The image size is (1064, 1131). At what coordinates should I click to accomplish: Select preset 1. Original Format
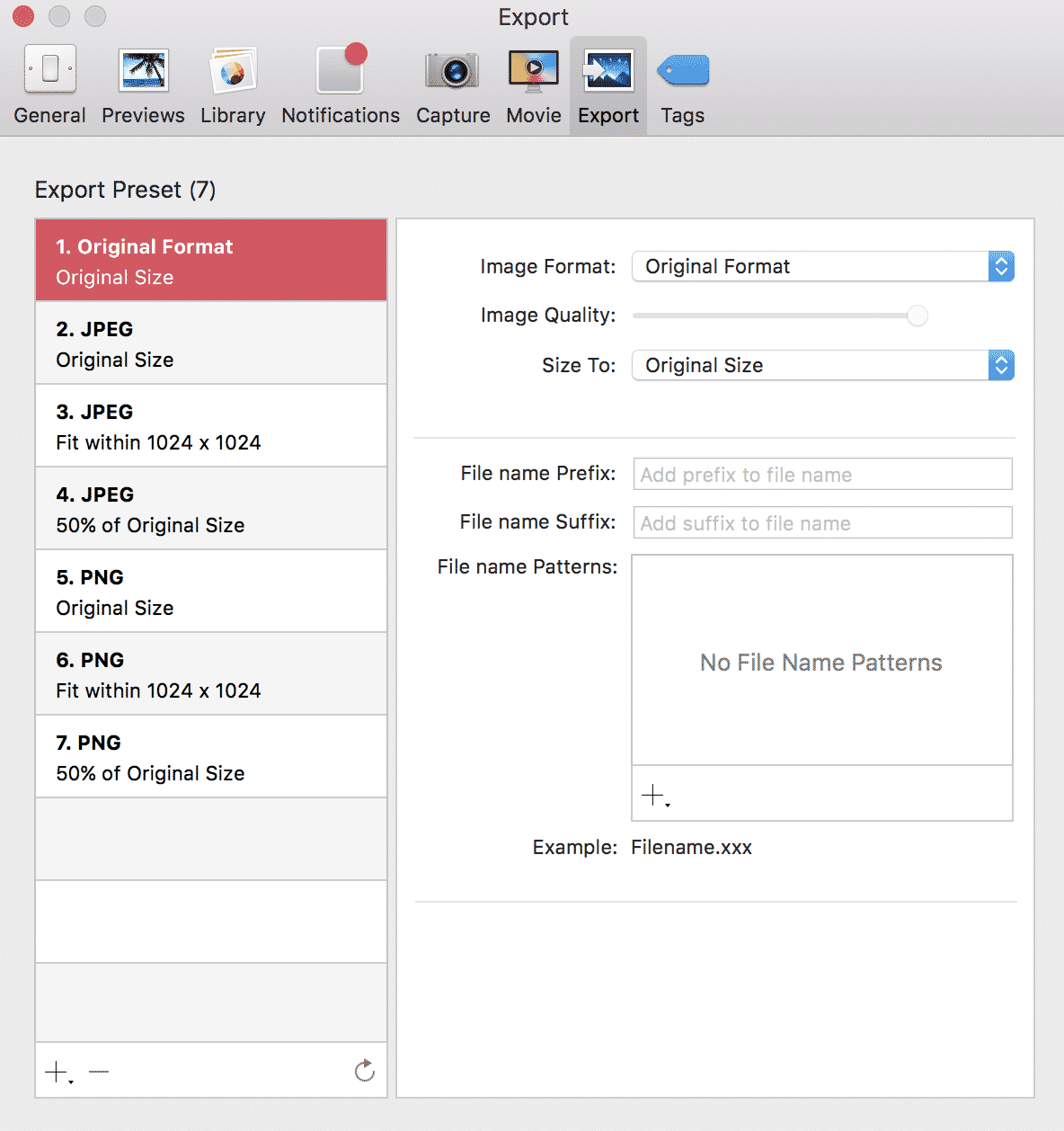(x=211, y=260)
